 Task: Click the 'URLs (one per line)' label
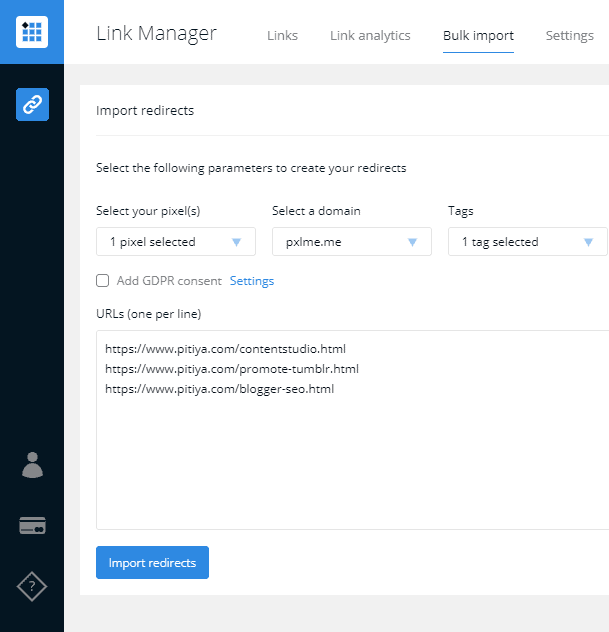[x=148, y=314]
